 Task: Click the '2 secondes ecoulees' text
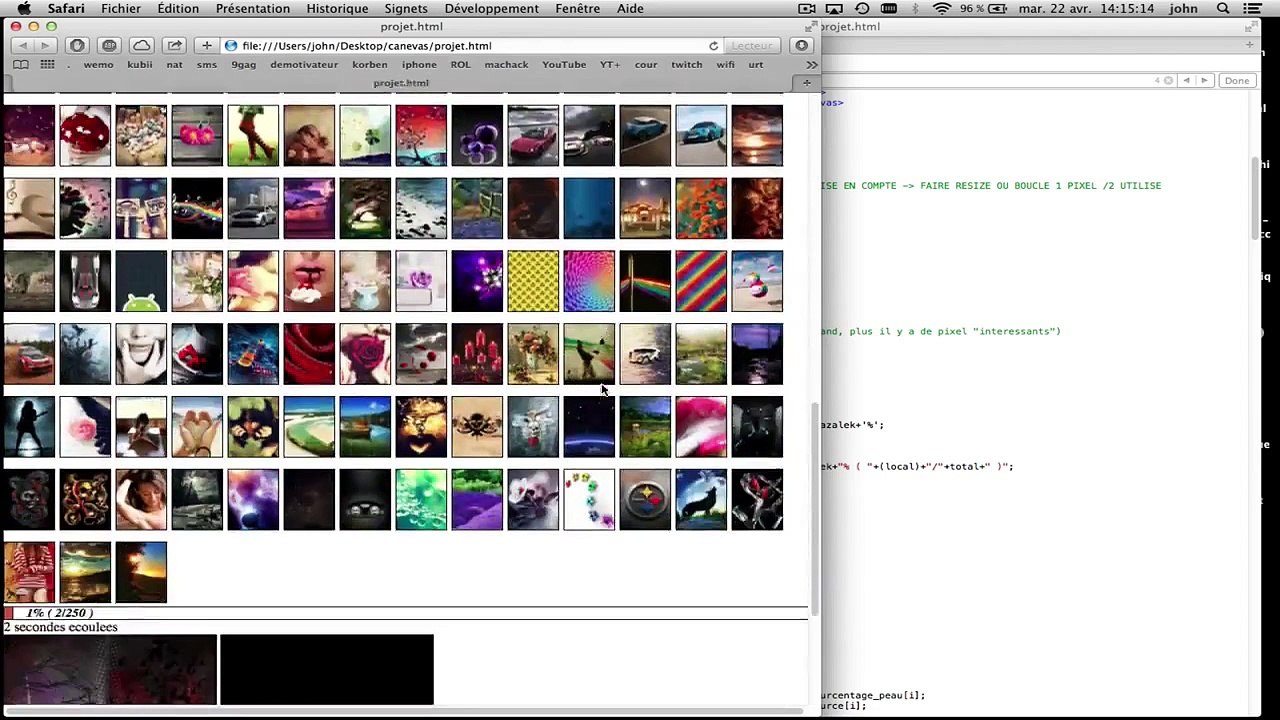(60, 628)
